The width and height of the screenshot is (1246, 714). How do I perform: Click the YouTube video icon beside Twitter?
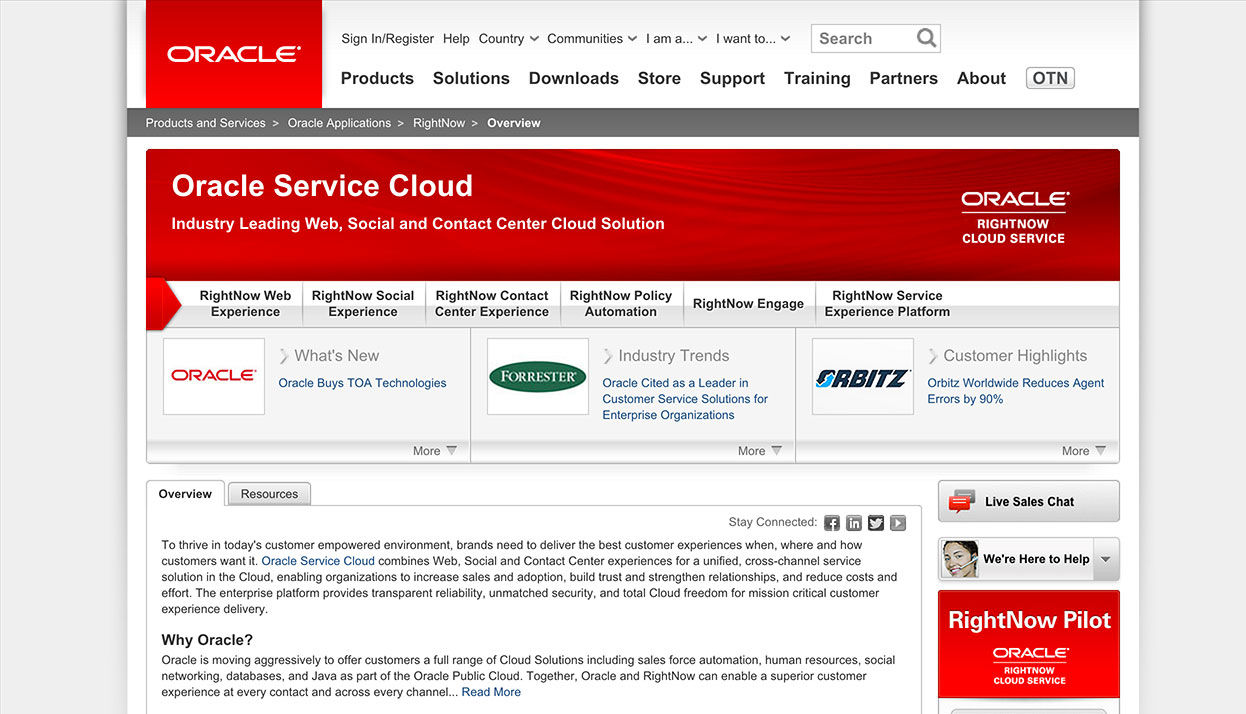897,522
